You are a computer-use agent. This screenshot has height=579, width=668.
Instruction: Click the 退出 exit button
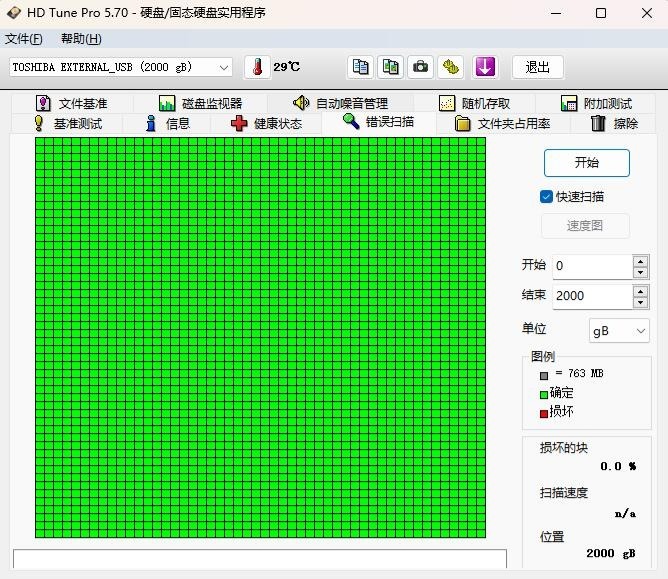tap(538, 67)
